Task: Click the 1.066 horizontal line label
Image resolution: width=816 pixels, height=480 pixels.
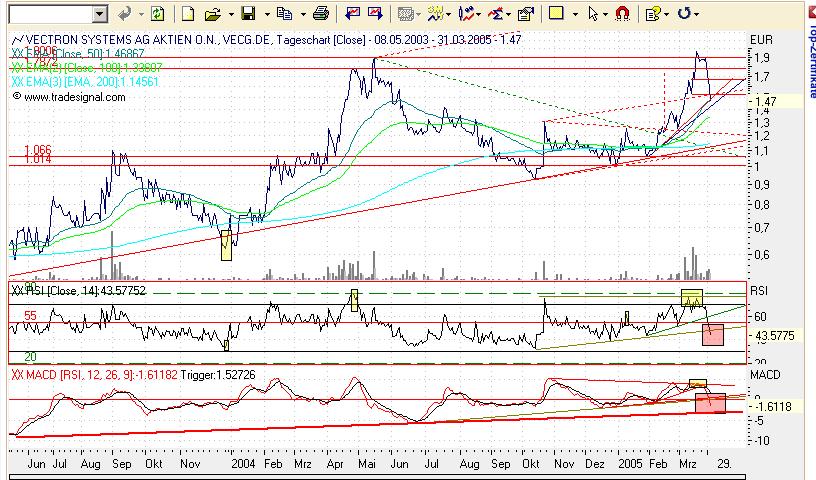Action: tap(38, 150)
